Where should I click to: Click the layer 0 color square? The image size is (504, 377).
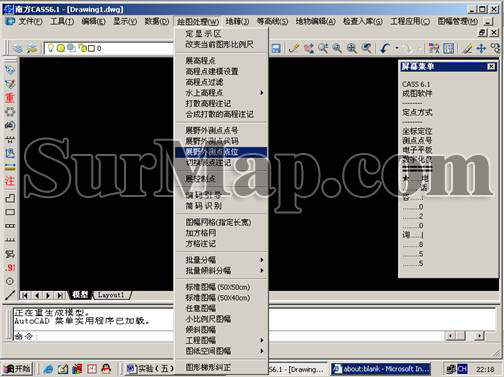[x=91, y=49]
